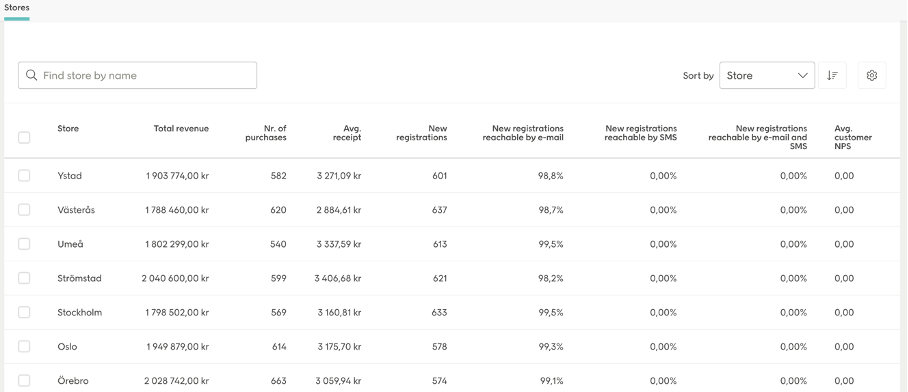The width and height of the screenshot is (908, 392).
Task: Select the Örebro store name
Action: (73, 380)
